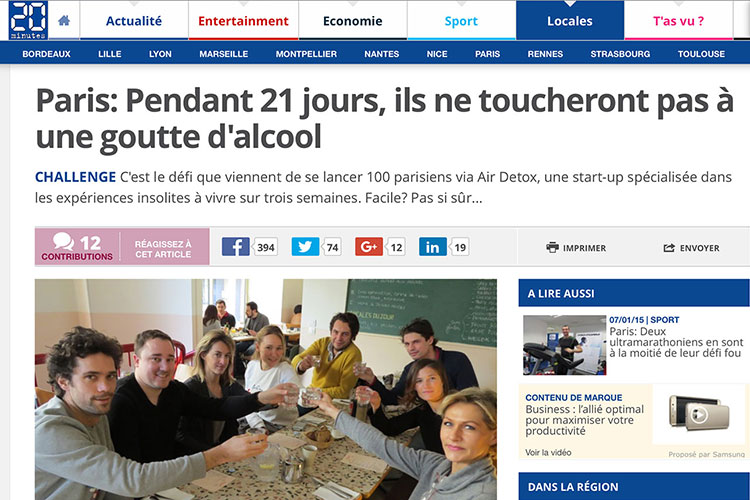Click the 20 minutes logo

coord(28,20)
